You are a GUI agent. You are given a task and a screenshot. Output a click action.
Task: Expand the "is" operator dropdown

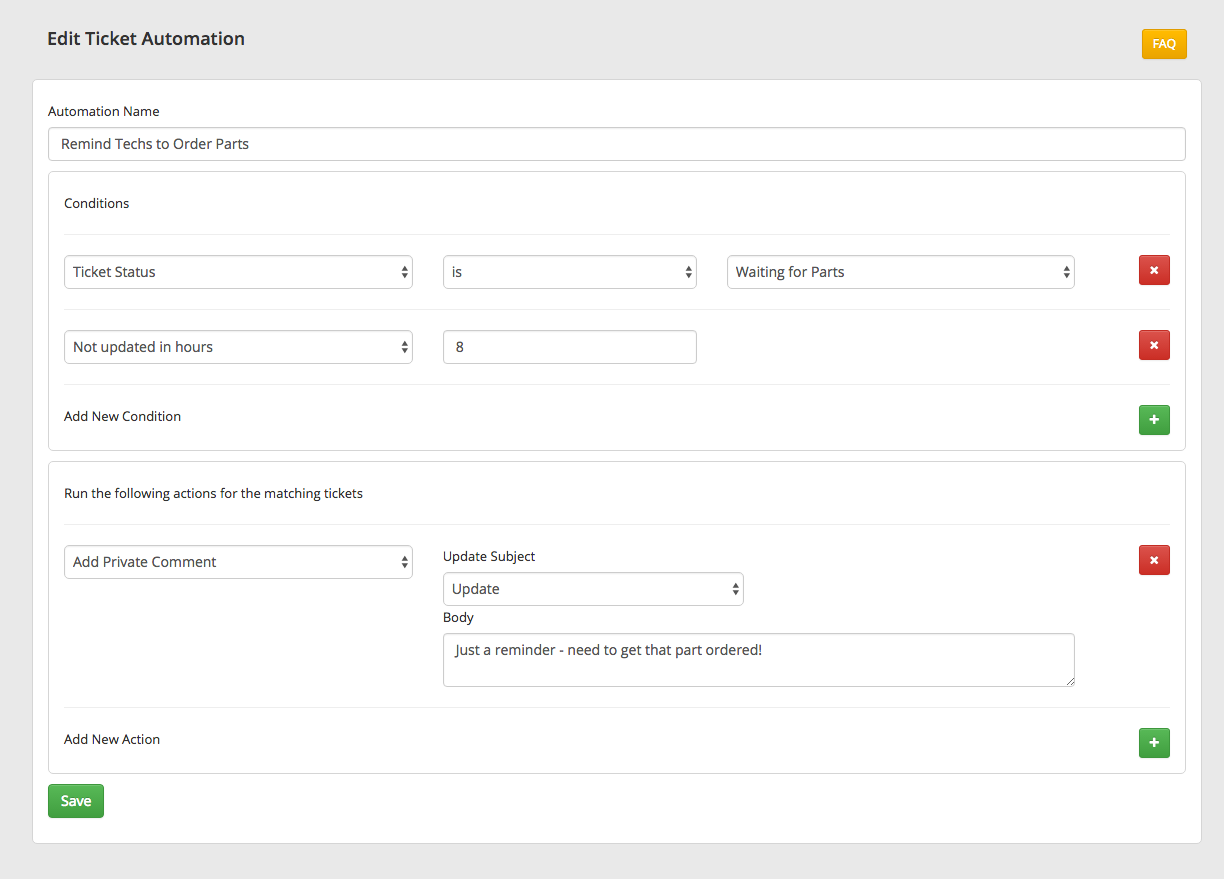[x=569, y=272]
